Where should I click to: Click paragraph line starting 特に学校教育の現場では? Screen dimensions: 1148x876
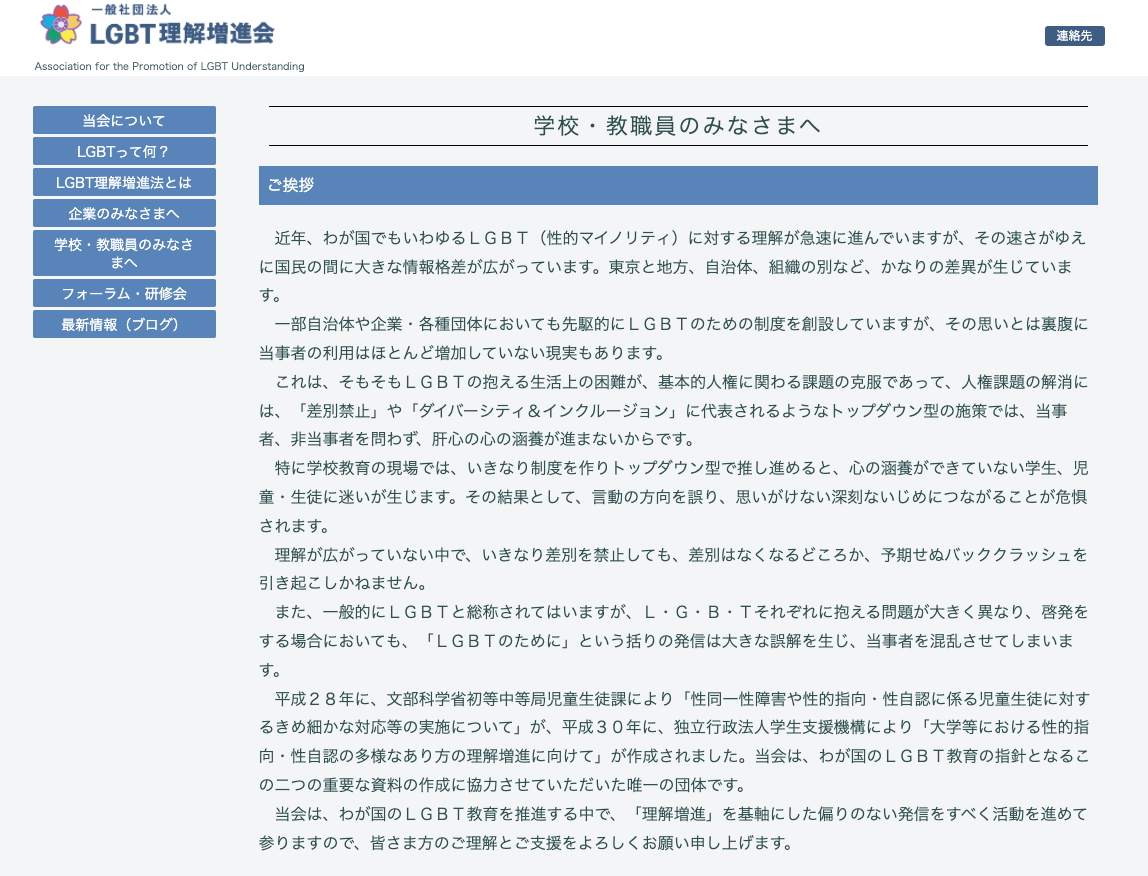(681, 468)
